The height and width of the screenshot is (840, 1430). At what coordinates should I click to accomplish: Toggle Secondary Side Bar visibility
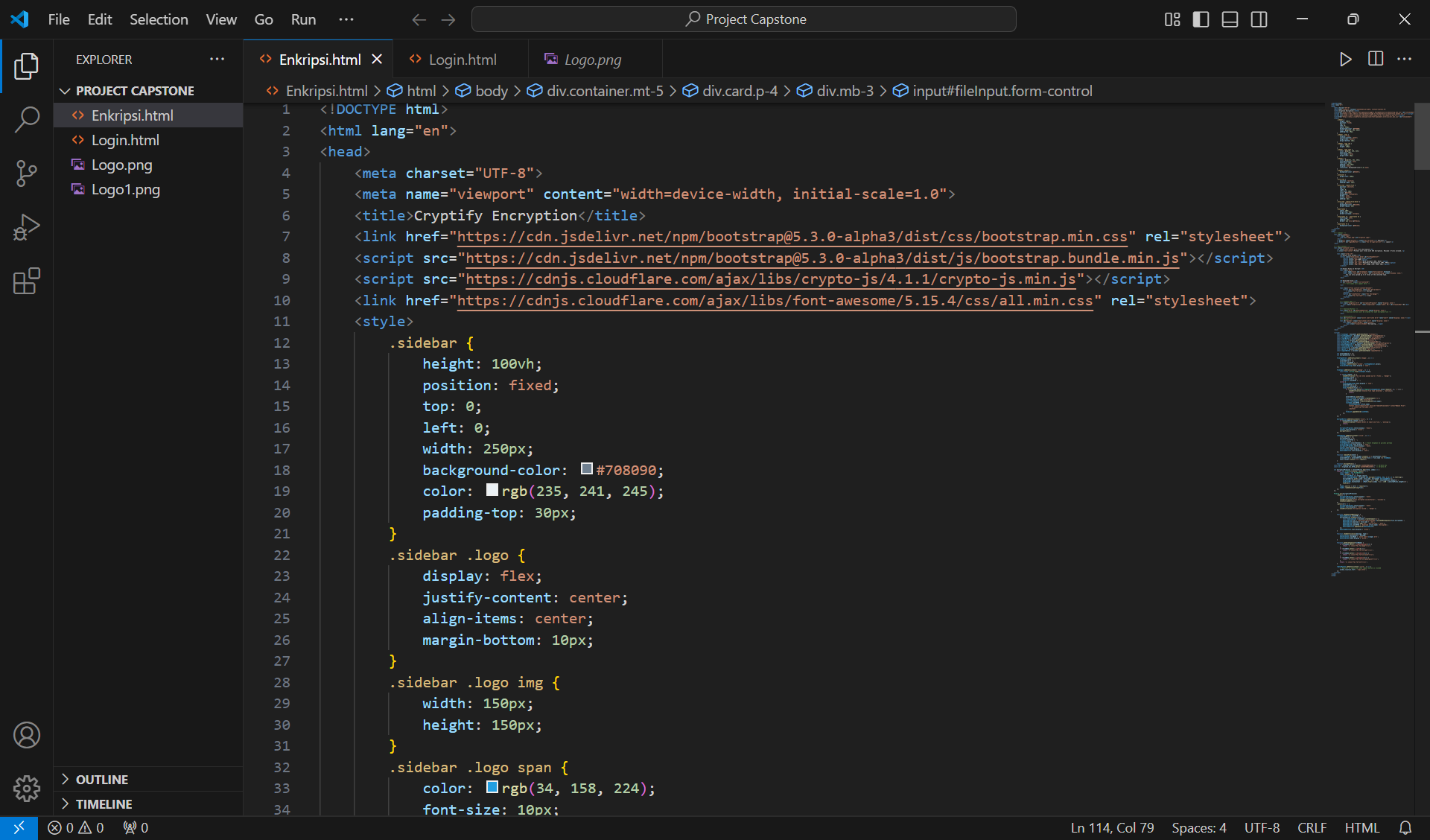pyautogui.click(x=1259, y=19)
